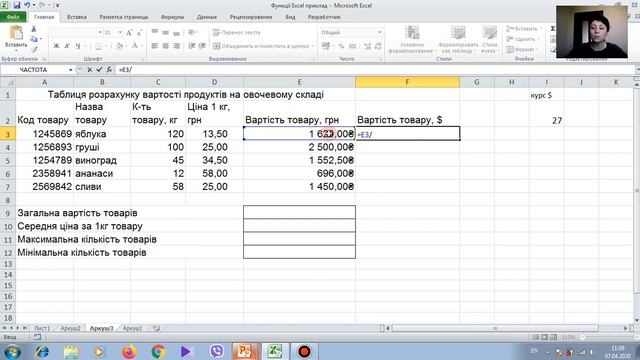This screenshot has width=640, height=360.
Task: Click the Undo arrow icon
Action: coord(27,5)
